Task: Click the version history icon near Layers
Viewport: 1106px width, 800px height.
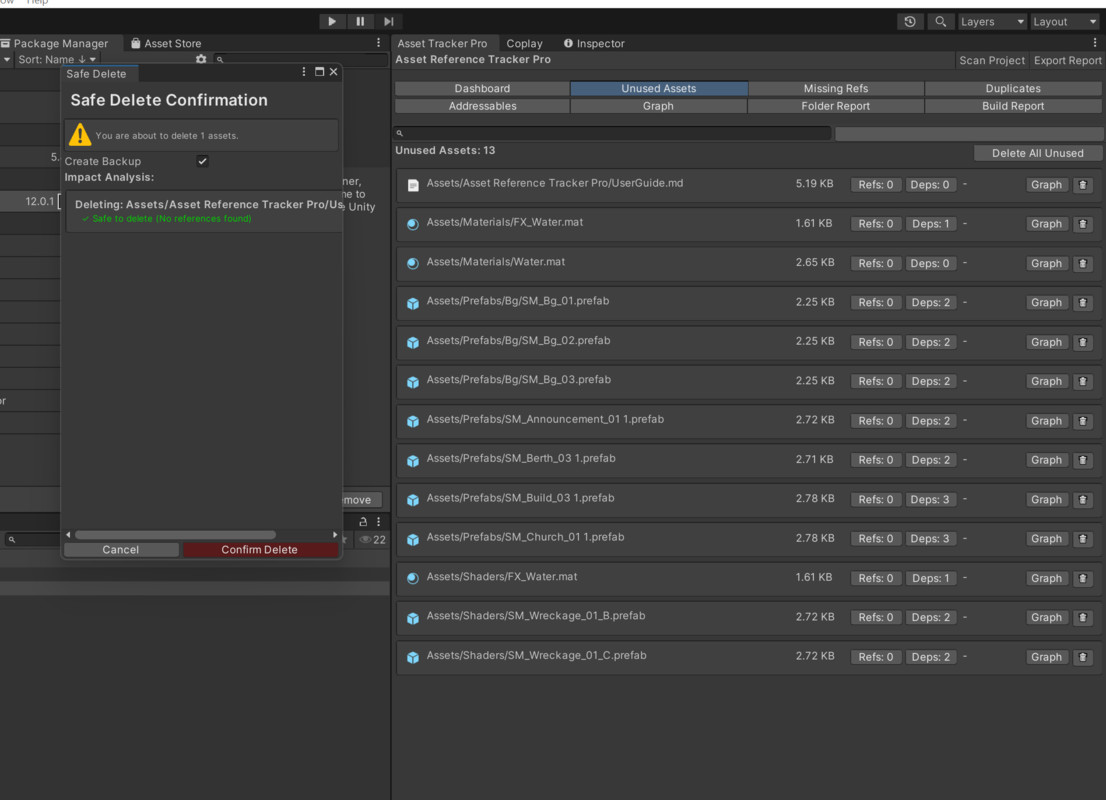Action: (909, 20)
